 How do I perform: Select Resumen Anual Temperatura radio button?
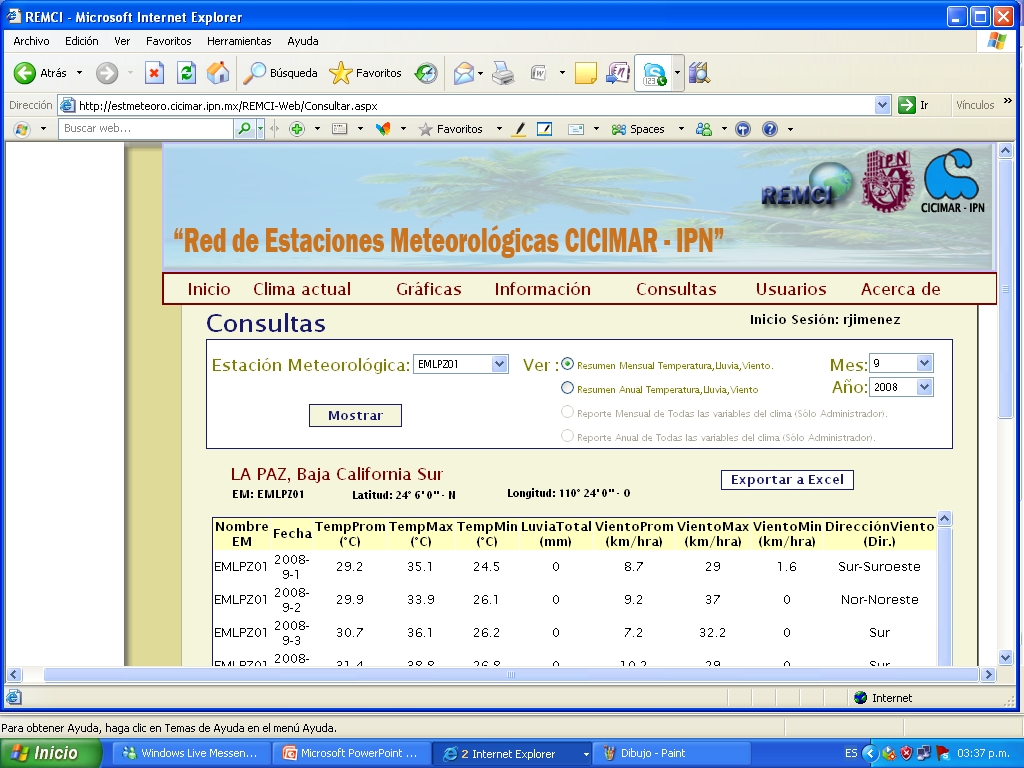coord(568,388)
